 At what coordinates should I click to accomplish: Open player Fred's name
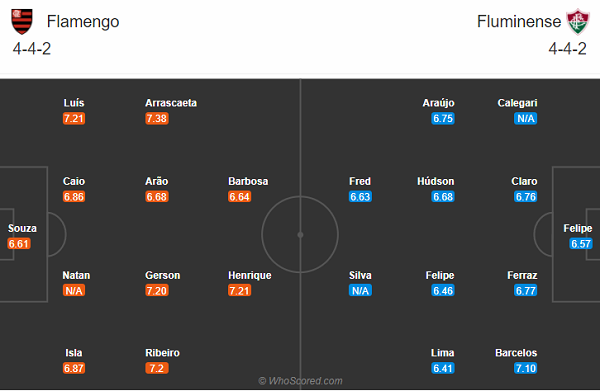pos(360,181)
